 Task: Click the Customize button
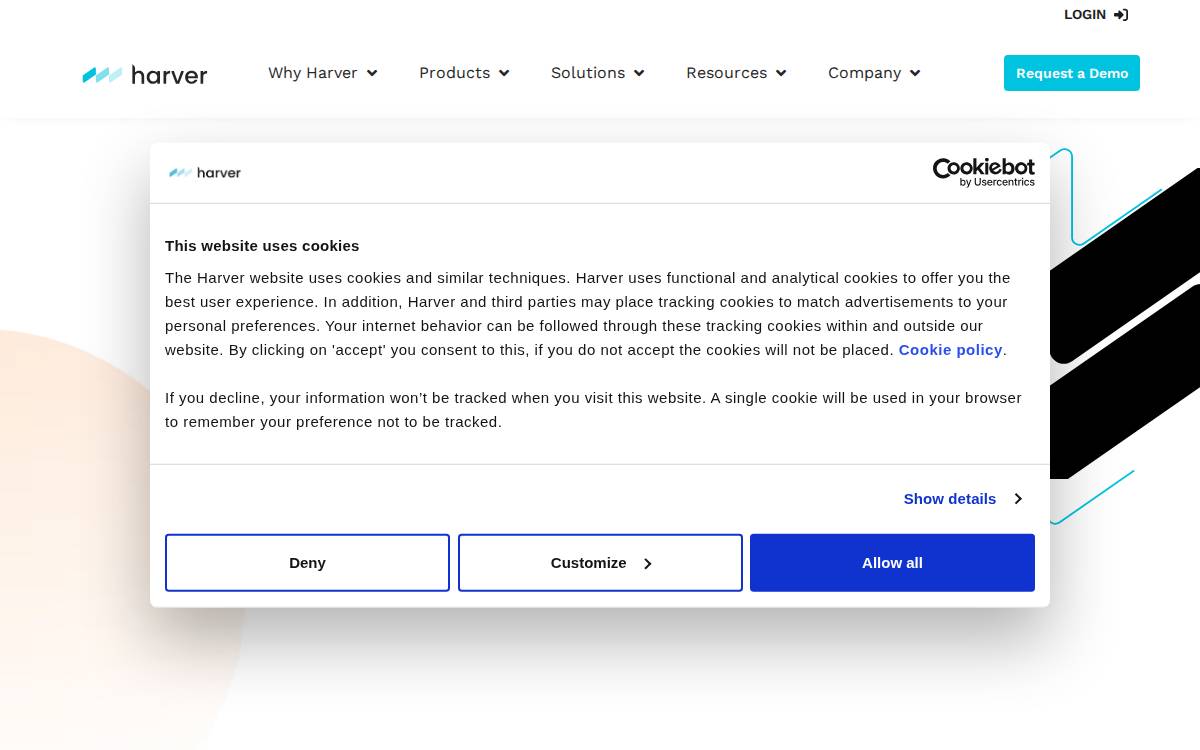[x=600, y=563]
